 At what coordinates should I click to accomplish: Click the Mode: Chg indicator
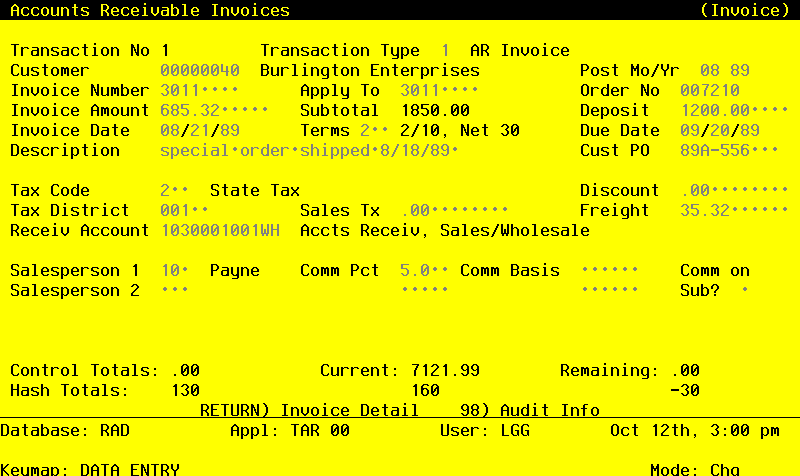tap(695, 470)
